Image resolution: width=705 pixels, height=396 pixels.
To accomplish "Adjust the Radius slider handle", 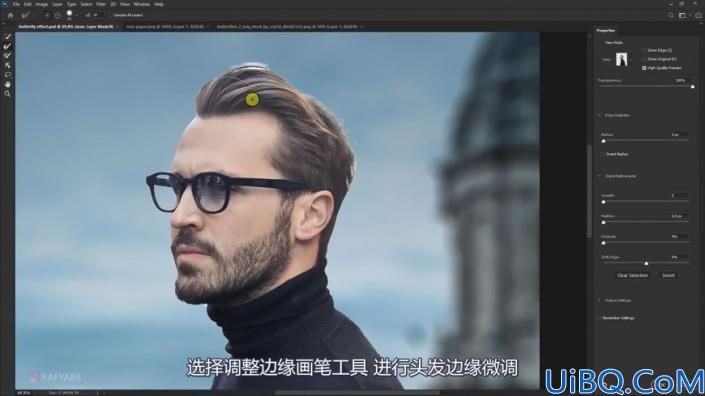I will pyautogui.click(x=603, y=141).
